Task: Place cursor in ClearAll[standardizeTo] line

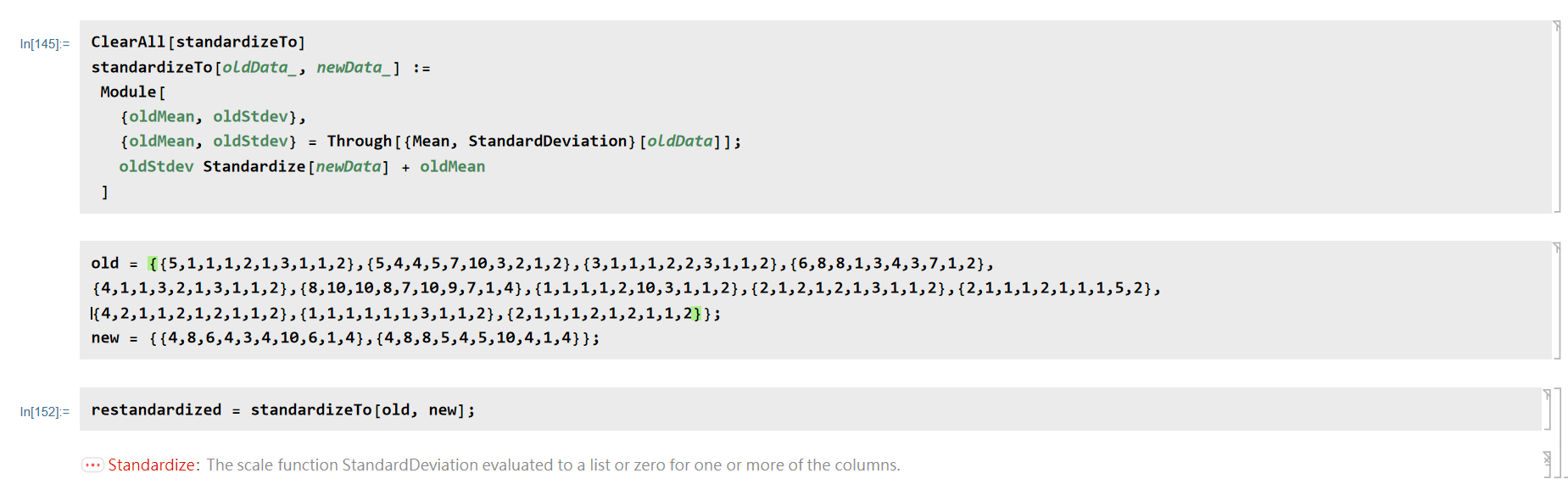Action: pos(198,42)
